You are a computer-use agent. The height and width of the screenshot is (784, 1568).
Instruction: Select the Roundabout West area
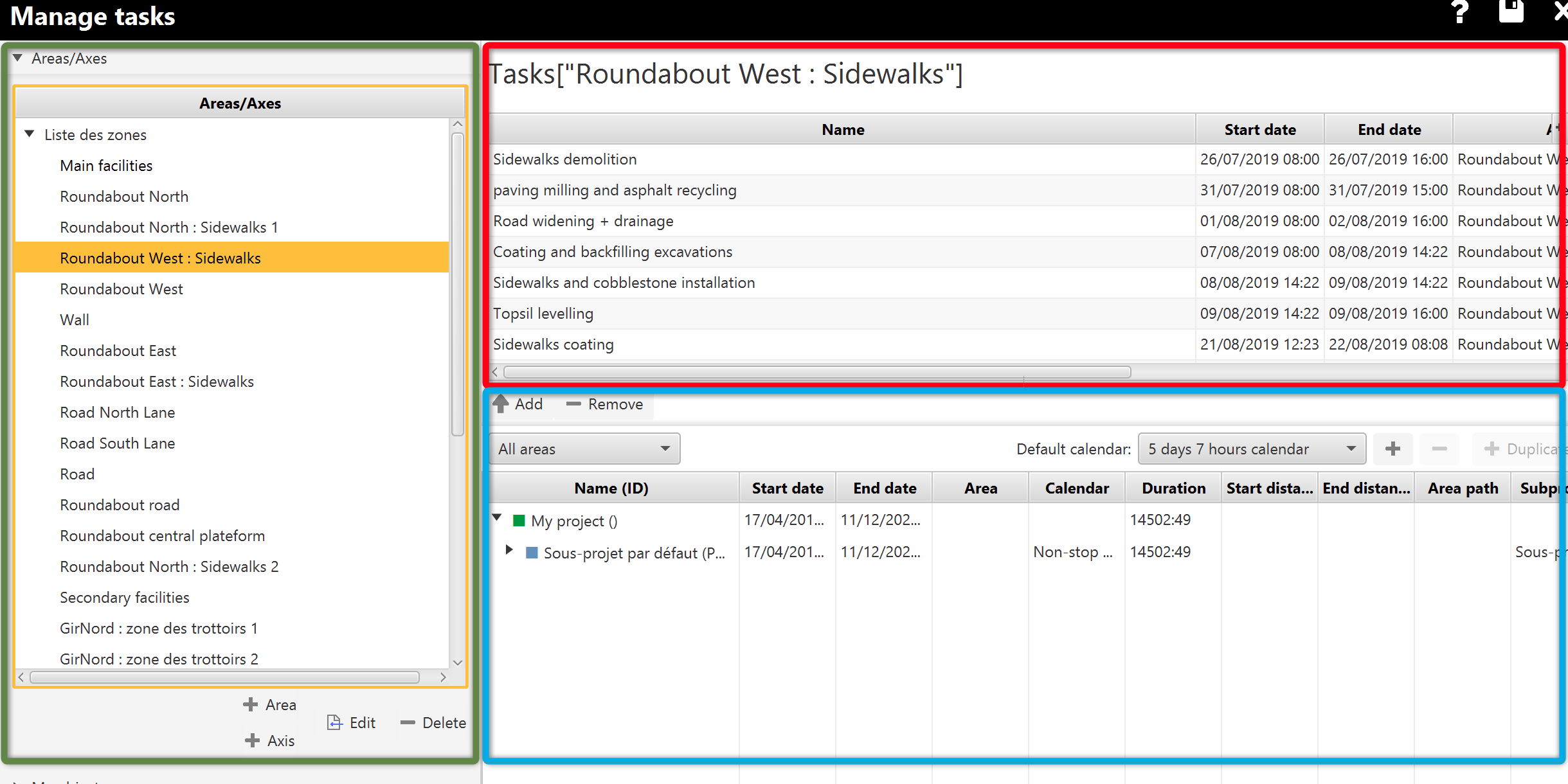point(122,289)
